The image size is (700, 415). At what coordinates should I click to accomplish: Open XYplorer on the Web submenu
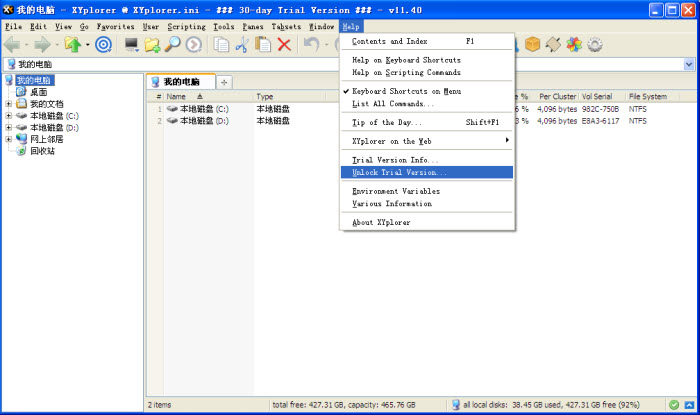(x=427, y=141)
